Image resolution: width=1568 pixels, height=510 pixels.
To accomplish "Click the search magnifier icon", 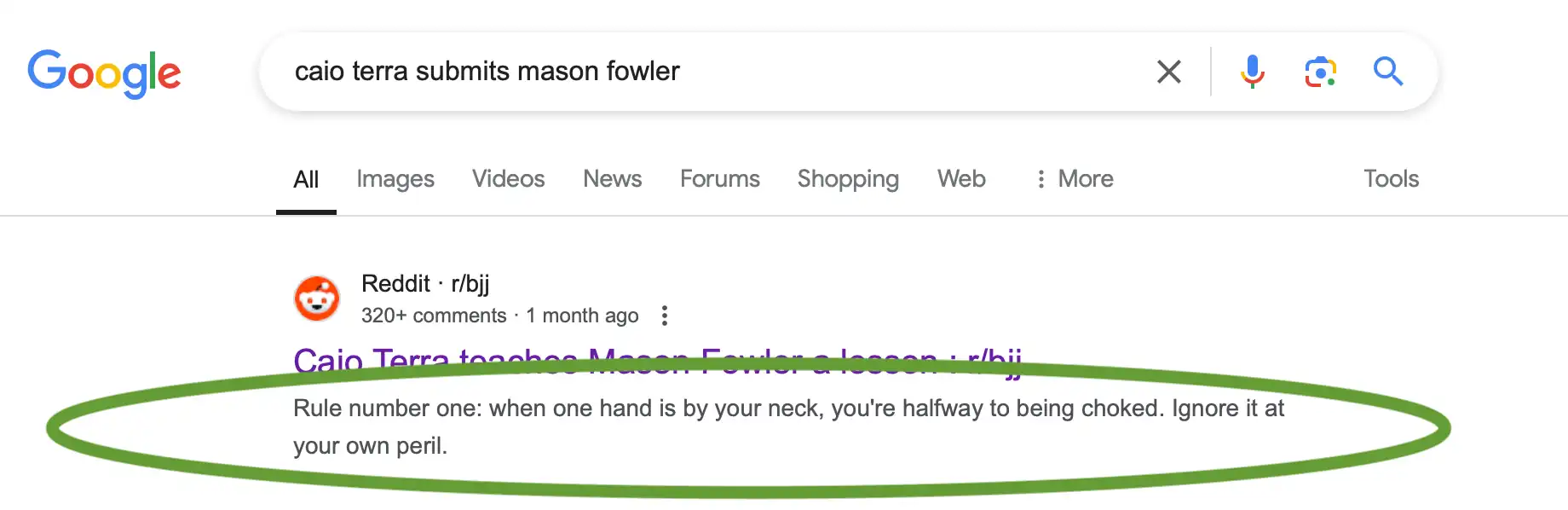I will pyautogui.click(x=1387, y=72).
